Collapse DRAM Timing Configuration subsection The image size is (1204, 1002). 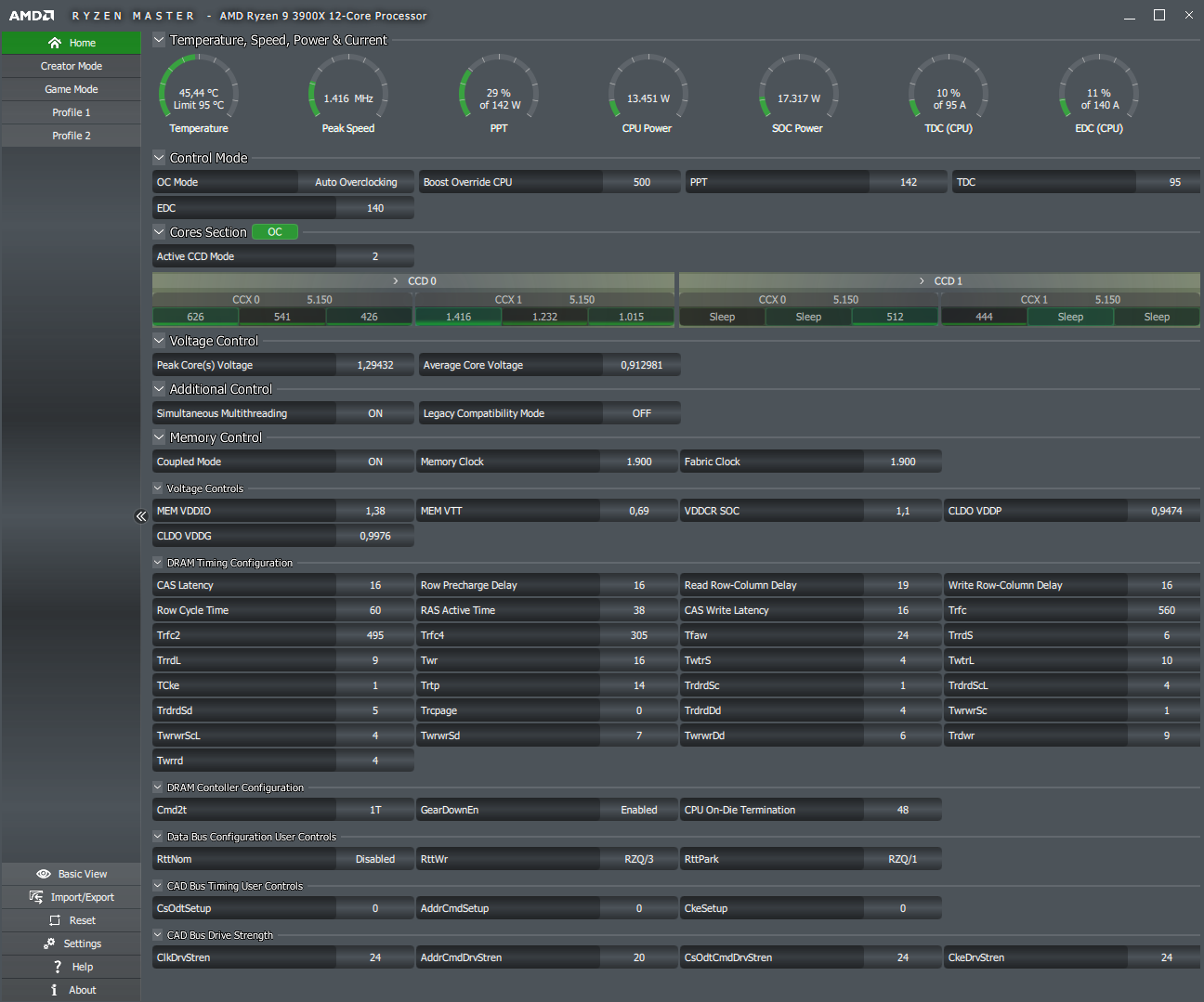(x=158, y=563)
